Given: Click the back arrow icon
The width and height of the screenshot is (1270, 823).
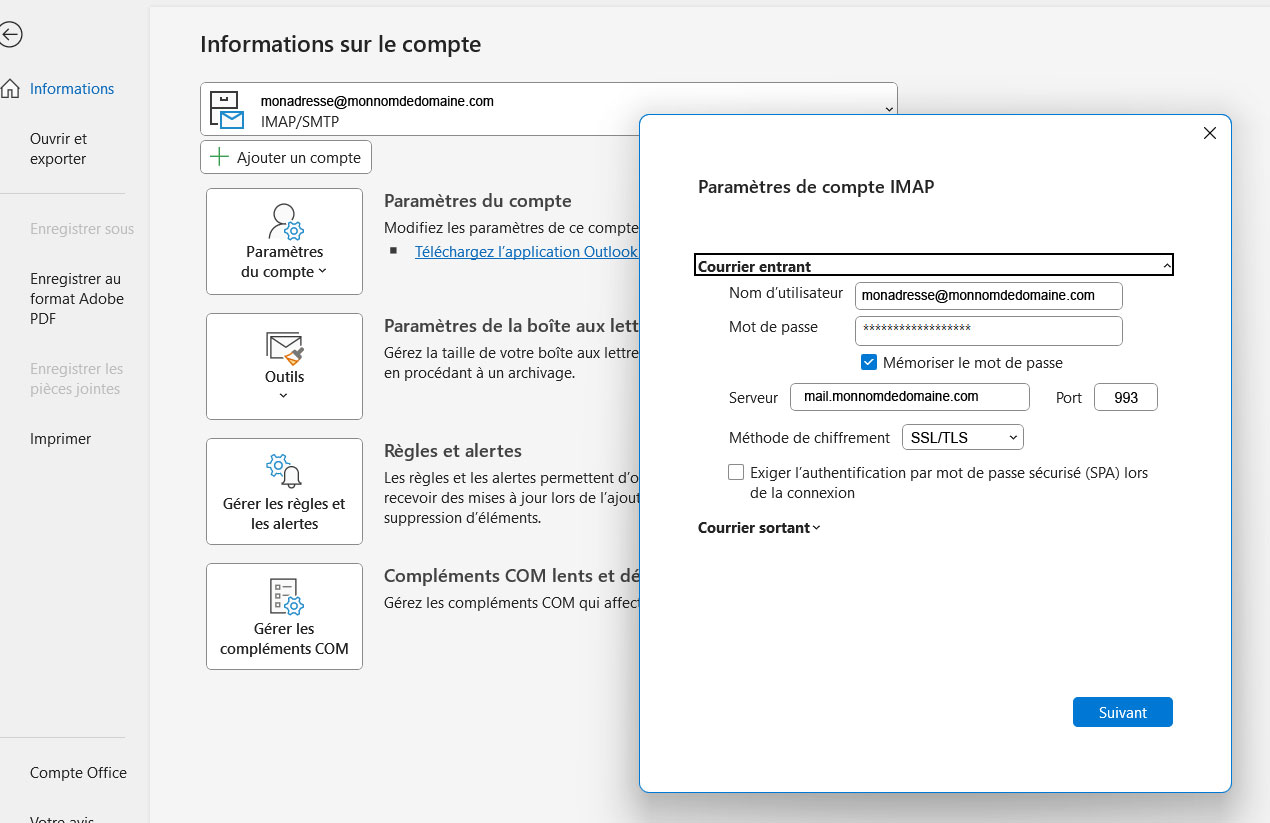Looking at the screenshot, I should click(x=10, y=35).
